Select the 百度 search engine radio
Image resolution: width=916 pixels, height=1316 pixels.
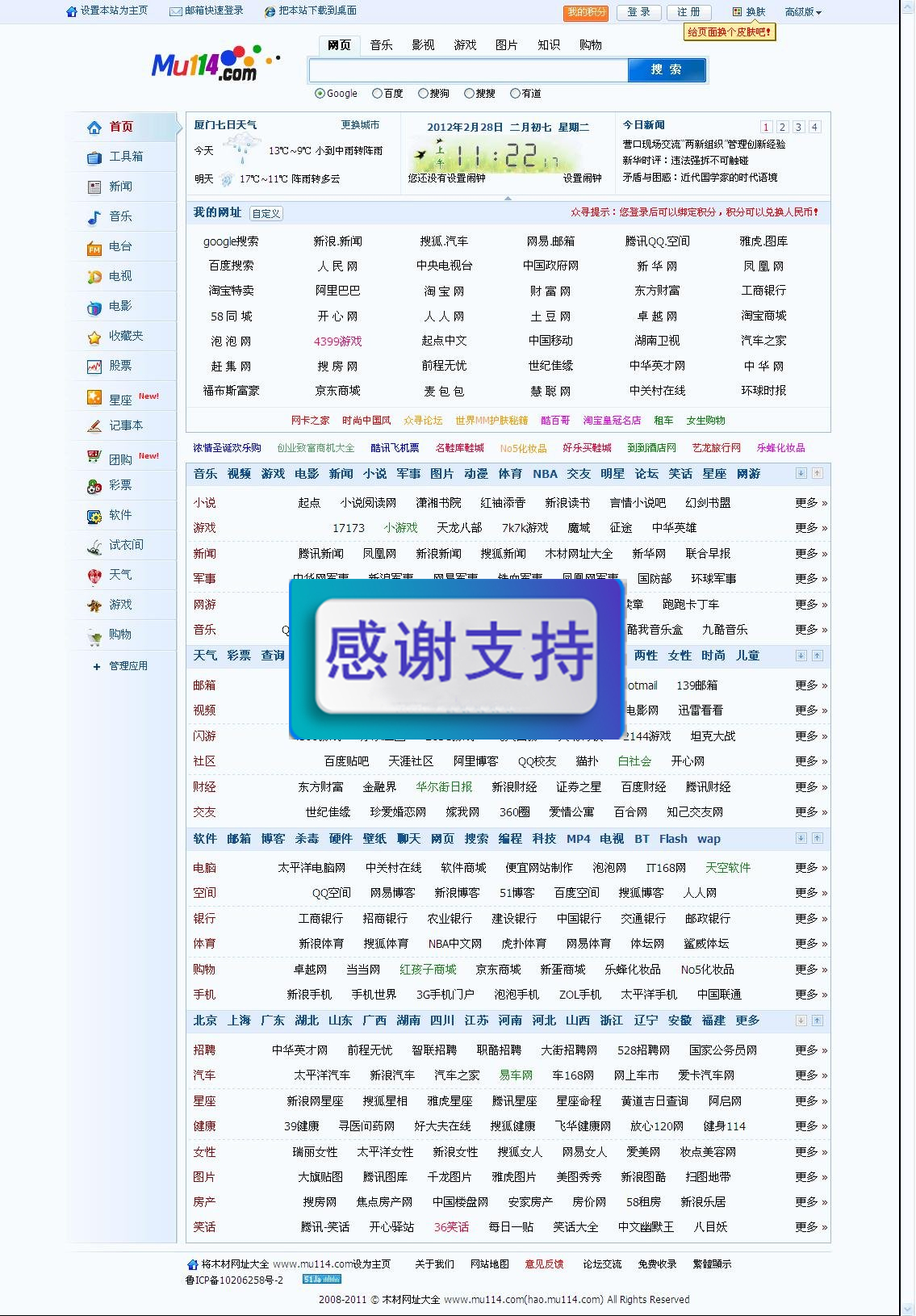[376, 94]
